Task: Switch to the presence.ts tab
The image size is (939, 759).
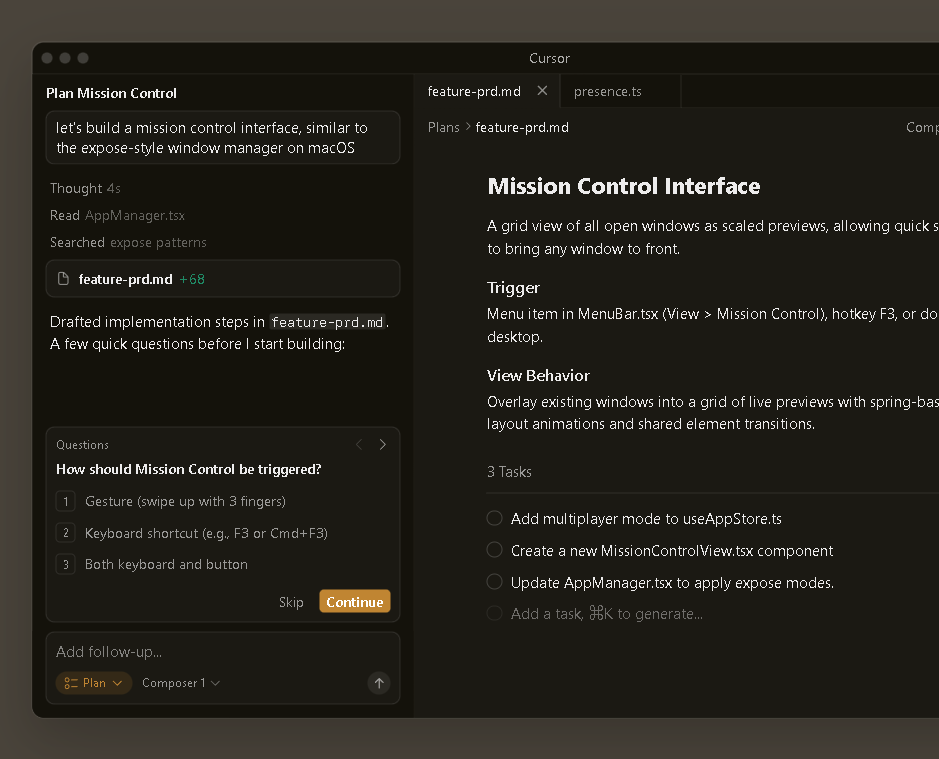Action: coord(608,91)
